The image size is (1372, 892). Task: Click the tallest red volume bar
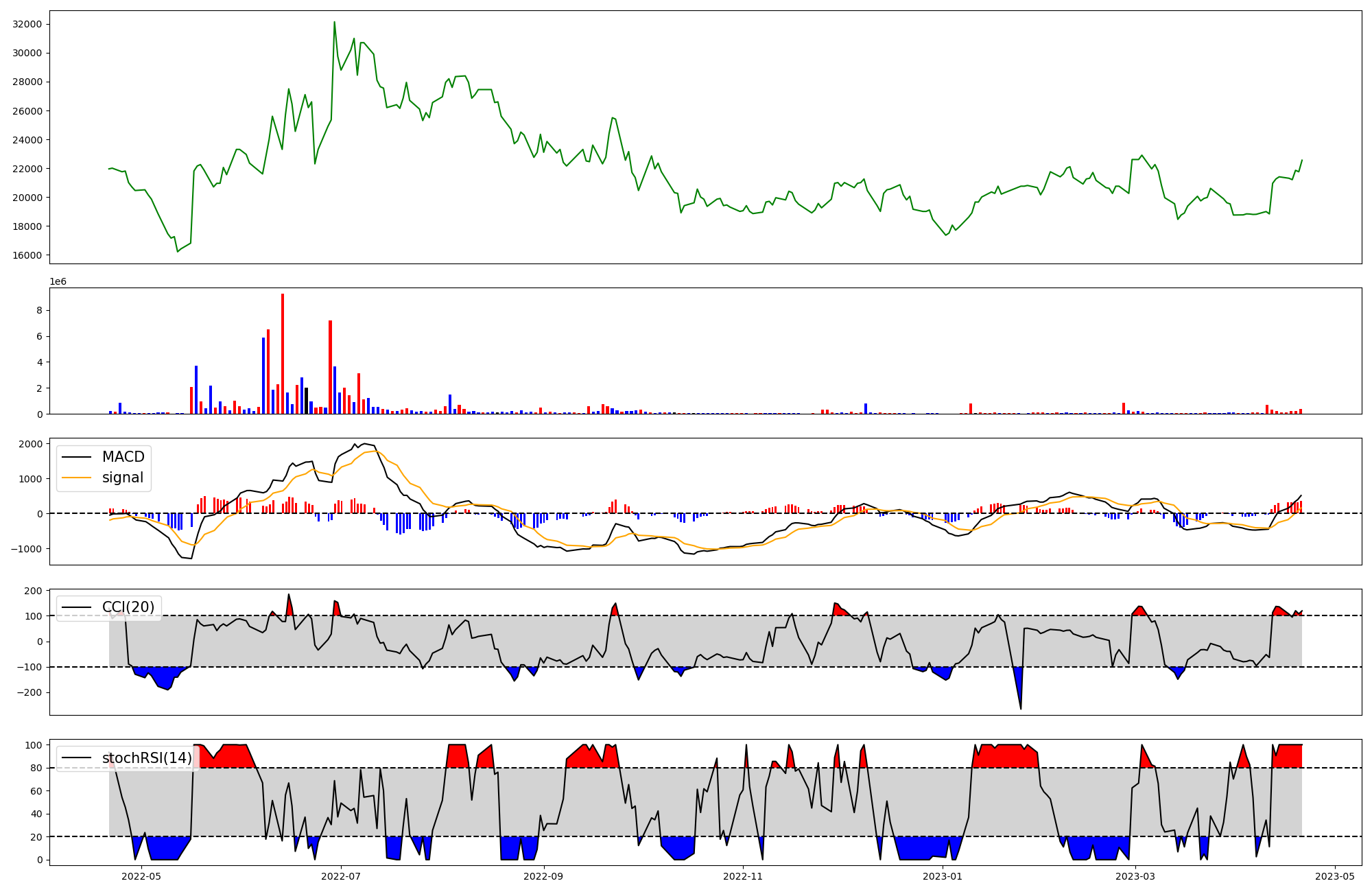click(283, 353)
